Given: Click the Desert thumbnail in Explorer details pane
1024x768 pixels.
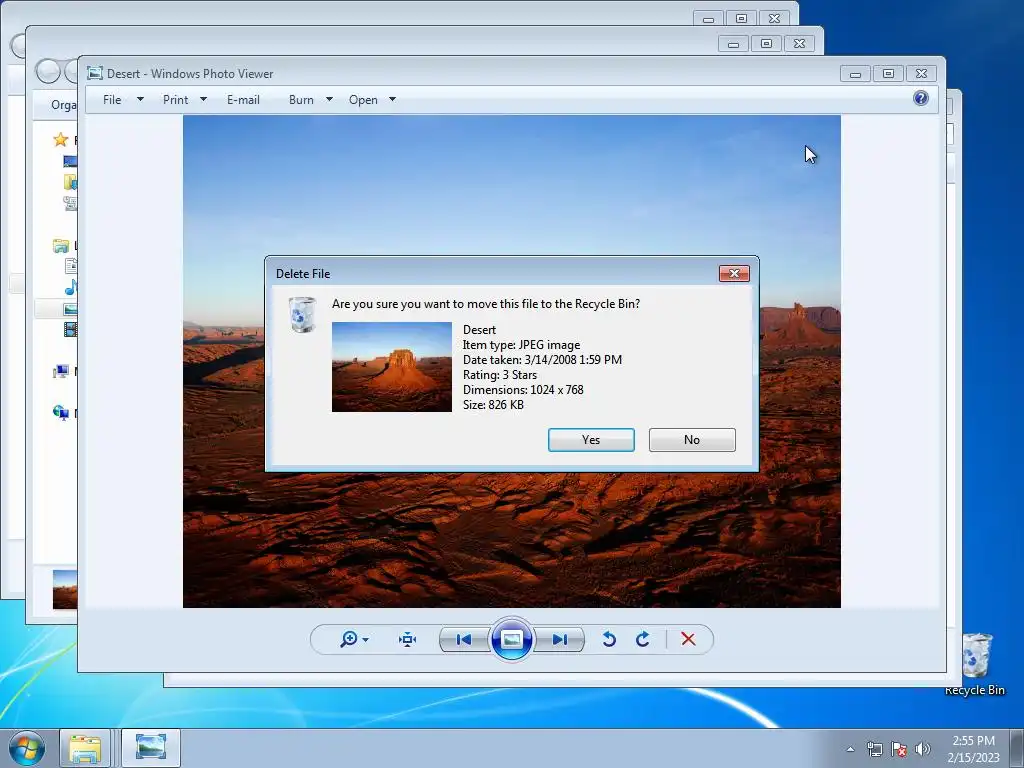Looking at the screenshot, I should point(65,589).
